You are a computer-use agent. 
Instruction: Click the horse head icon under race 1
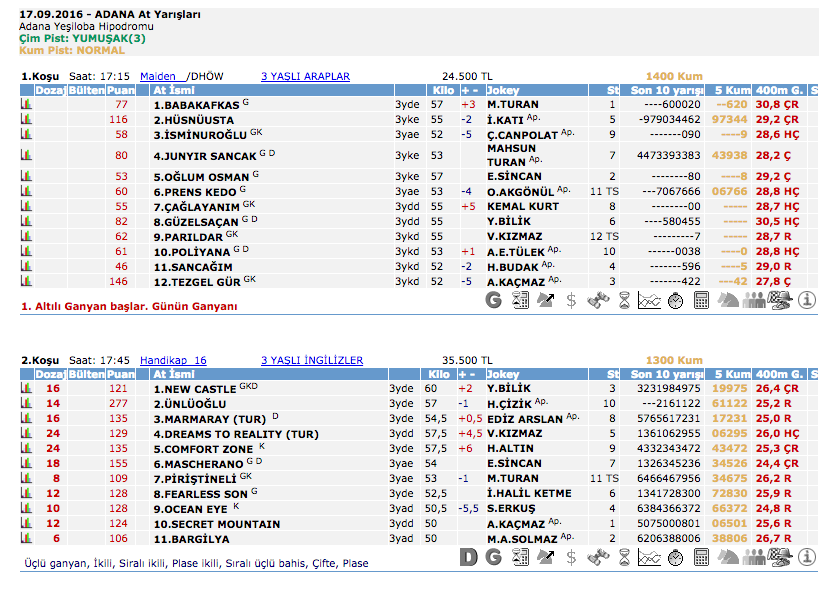click(x=727, y=299)
